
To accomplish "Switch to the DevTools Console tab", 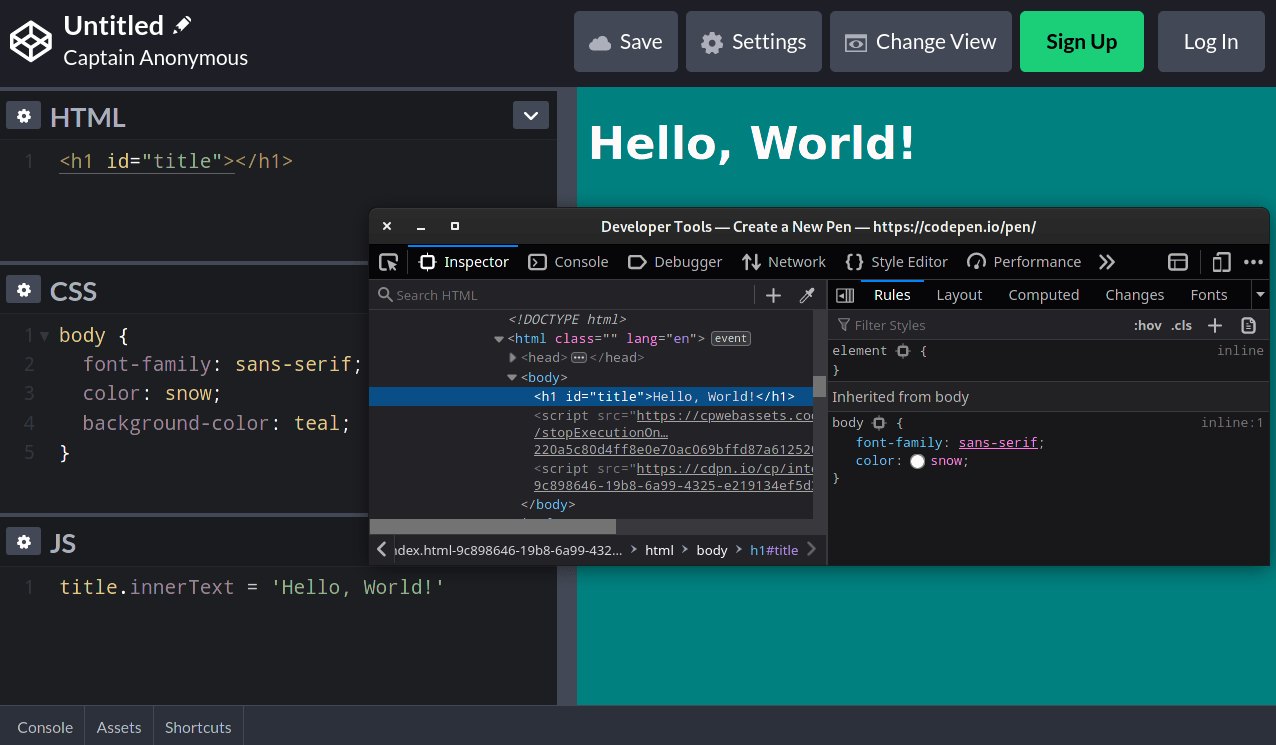I will pyautogui.click(x=567, y=261).
